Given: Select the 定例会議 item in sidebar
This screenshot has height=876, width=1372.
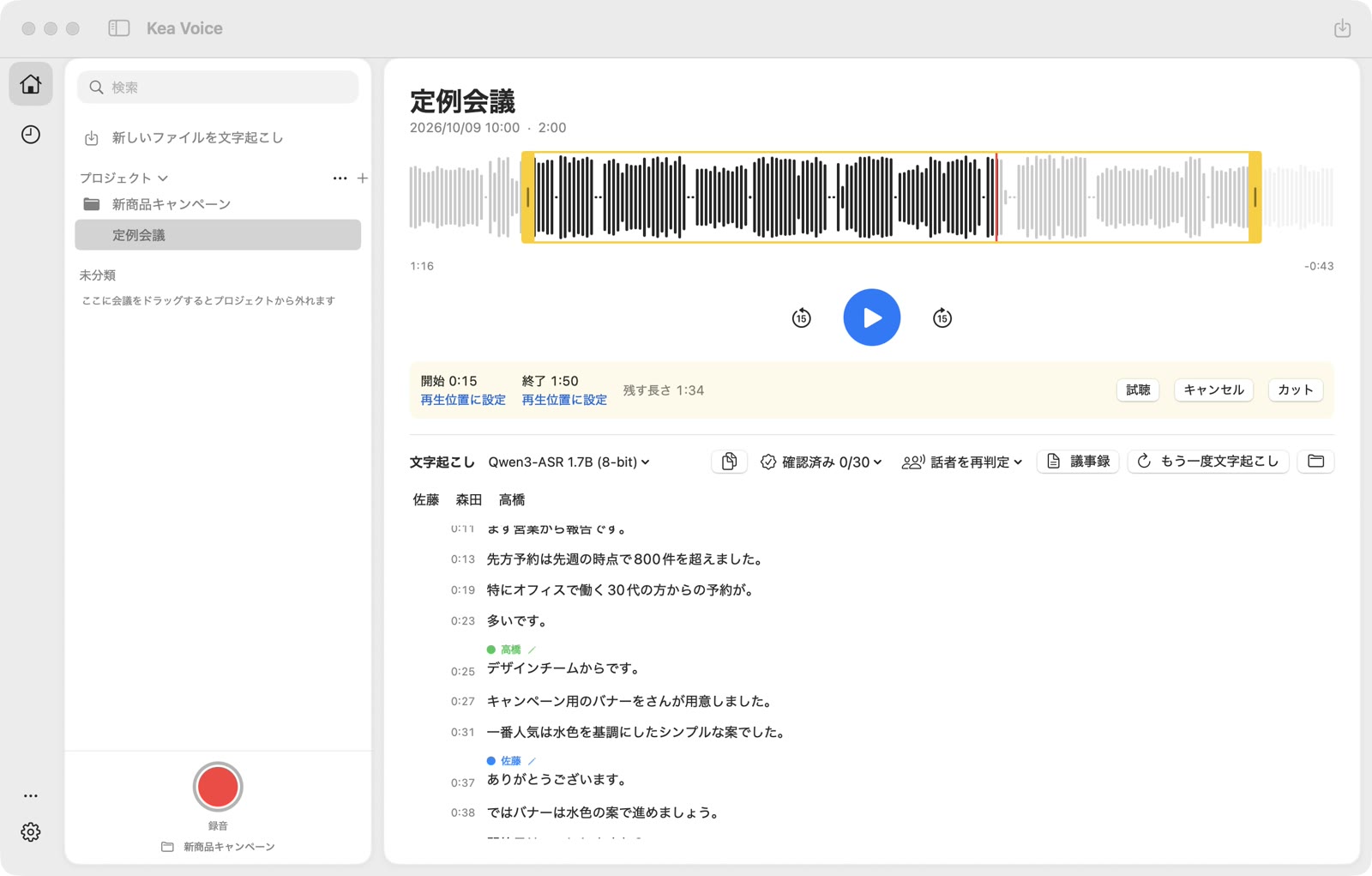Looking at the screenshot, I should point(218,235).
